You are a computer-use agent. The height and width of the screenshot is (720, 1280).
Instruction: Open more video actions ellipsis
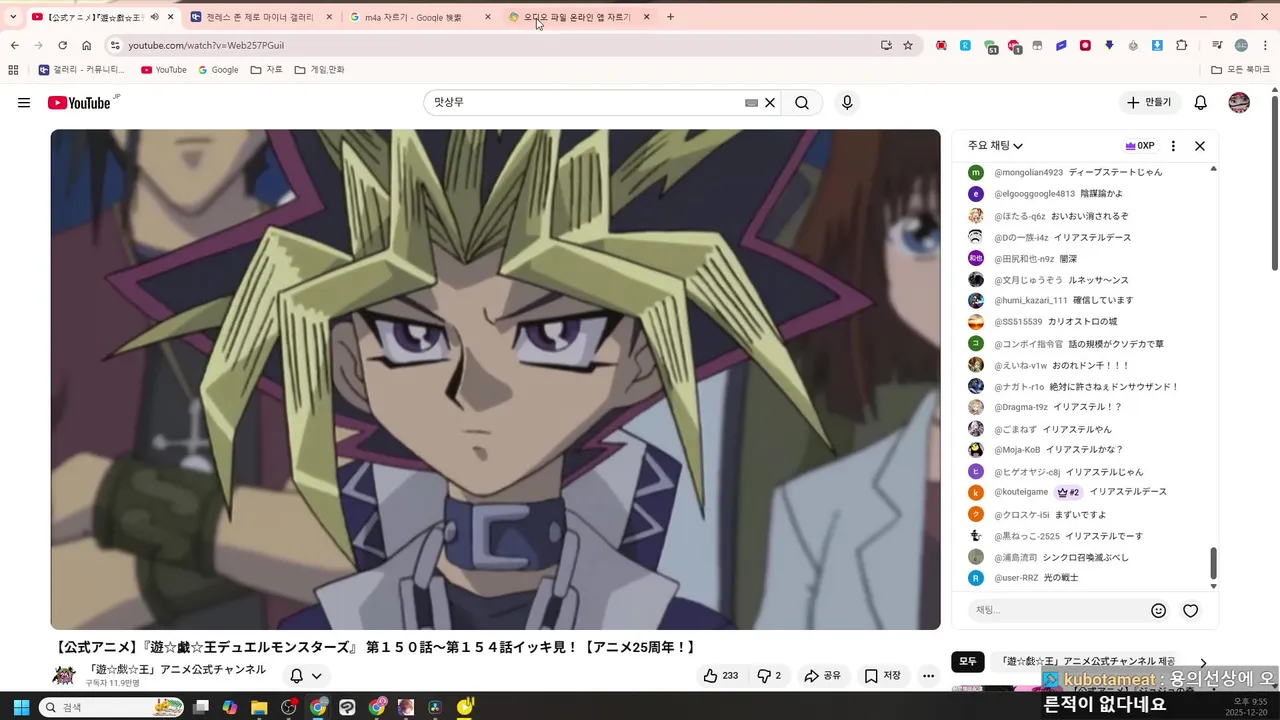tap(929, 676)
